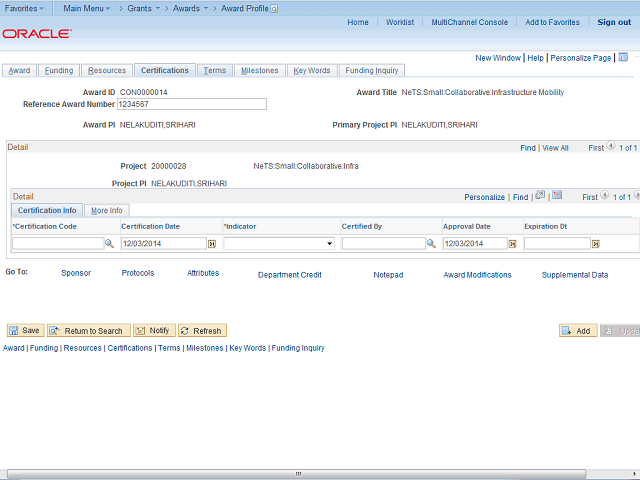Open the Main Menu dropdown

tap(87, 8)
